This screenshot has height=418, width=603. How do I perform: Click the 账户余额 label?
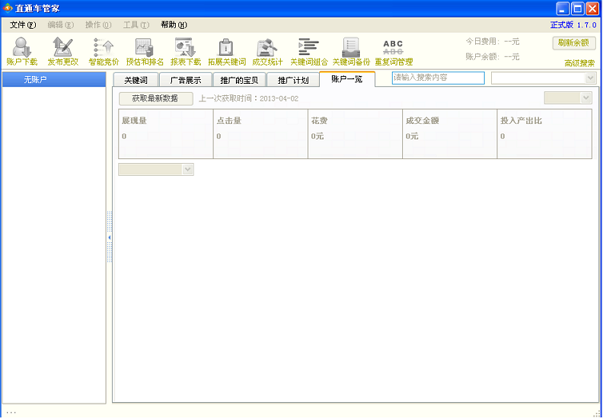click(x=483, y=57)
